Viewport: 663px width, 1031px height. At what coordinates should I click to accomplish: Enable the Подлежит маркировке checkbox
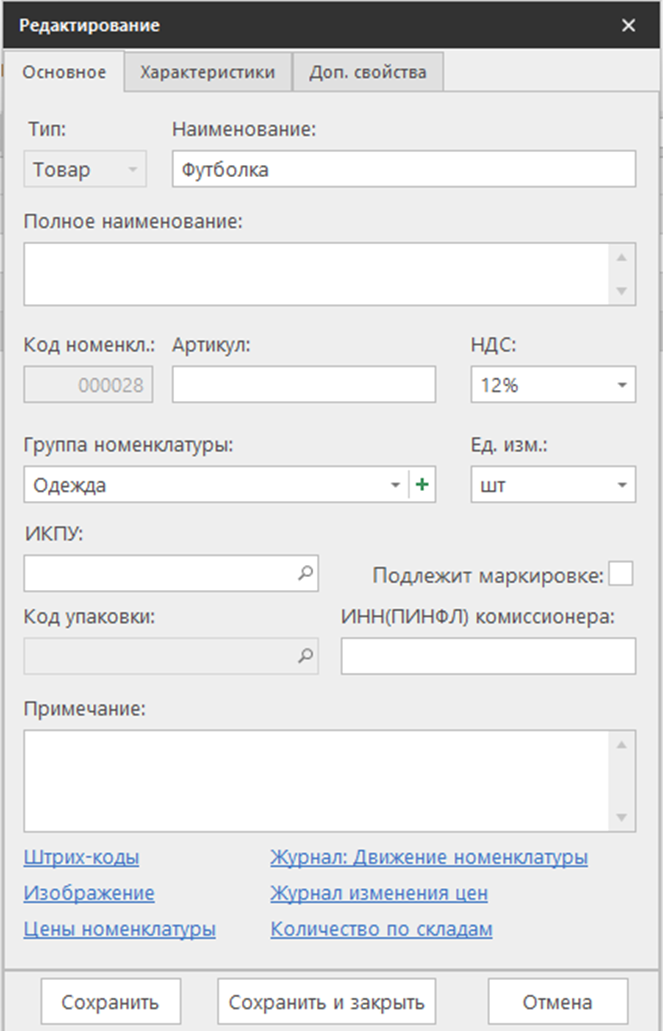pyautogui.click(x=621, y=574)
